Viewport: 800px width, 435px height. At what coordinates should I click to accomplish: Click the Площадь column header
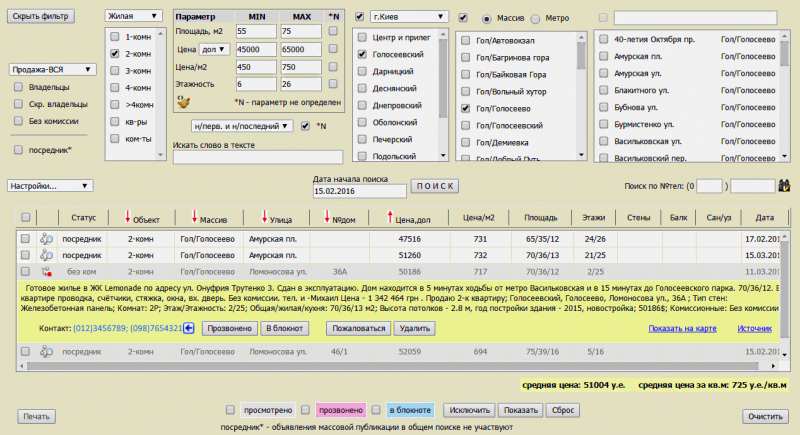pyautogui.click(x=541, y=219)
